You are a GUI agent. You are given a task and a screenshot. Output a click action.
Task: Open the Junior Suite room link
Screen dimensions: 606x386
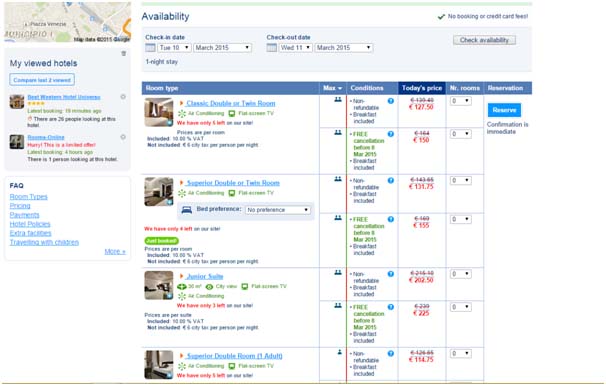pos(205,276)
